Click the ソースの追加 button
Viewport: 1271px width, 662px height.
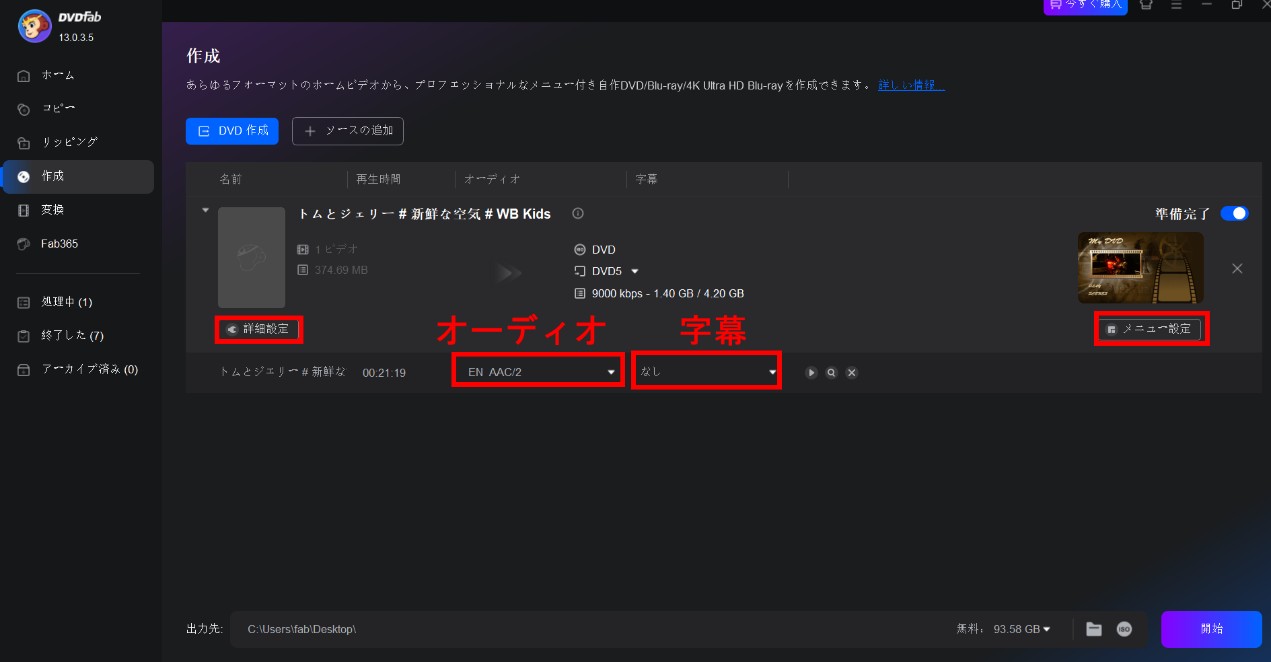pos(348,131)
